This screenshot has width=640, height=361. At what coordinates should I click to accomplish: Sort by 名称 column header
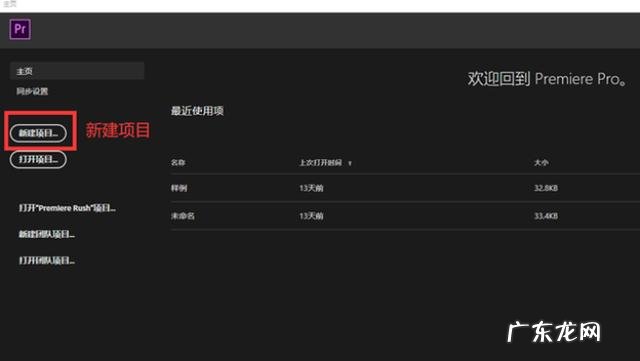point(178,163)
